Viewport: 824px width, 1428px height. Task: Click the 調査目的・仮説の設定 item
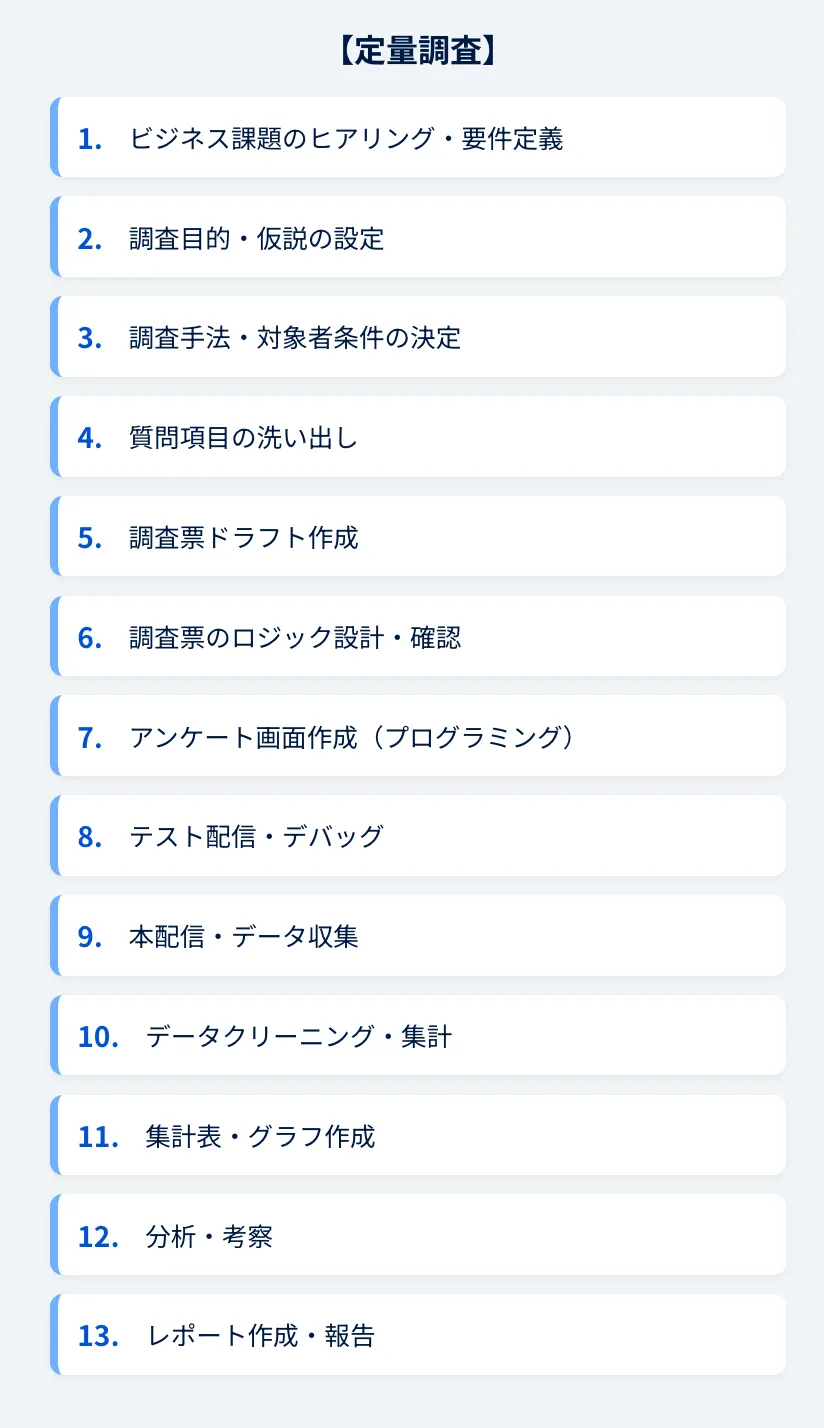256,238
